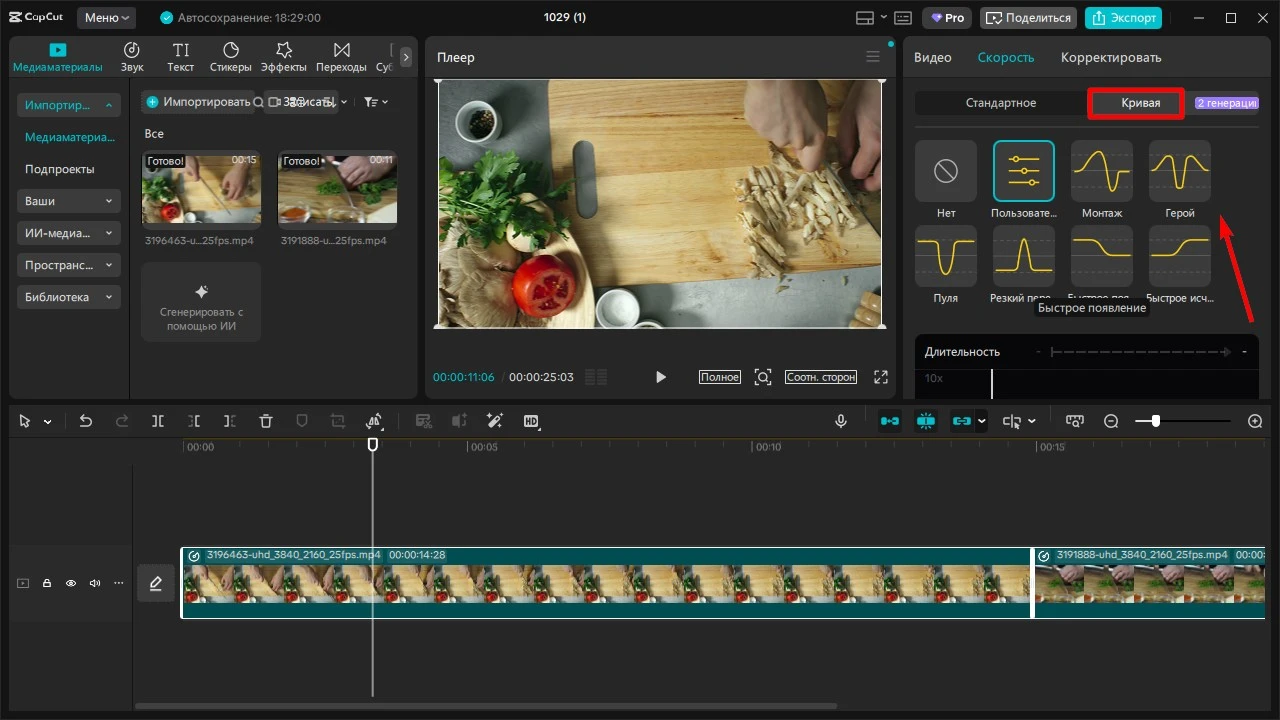The image size is (1280, 720).
Task: Select the "Монтаж" speed curve preset
Action: (1102, 171)
